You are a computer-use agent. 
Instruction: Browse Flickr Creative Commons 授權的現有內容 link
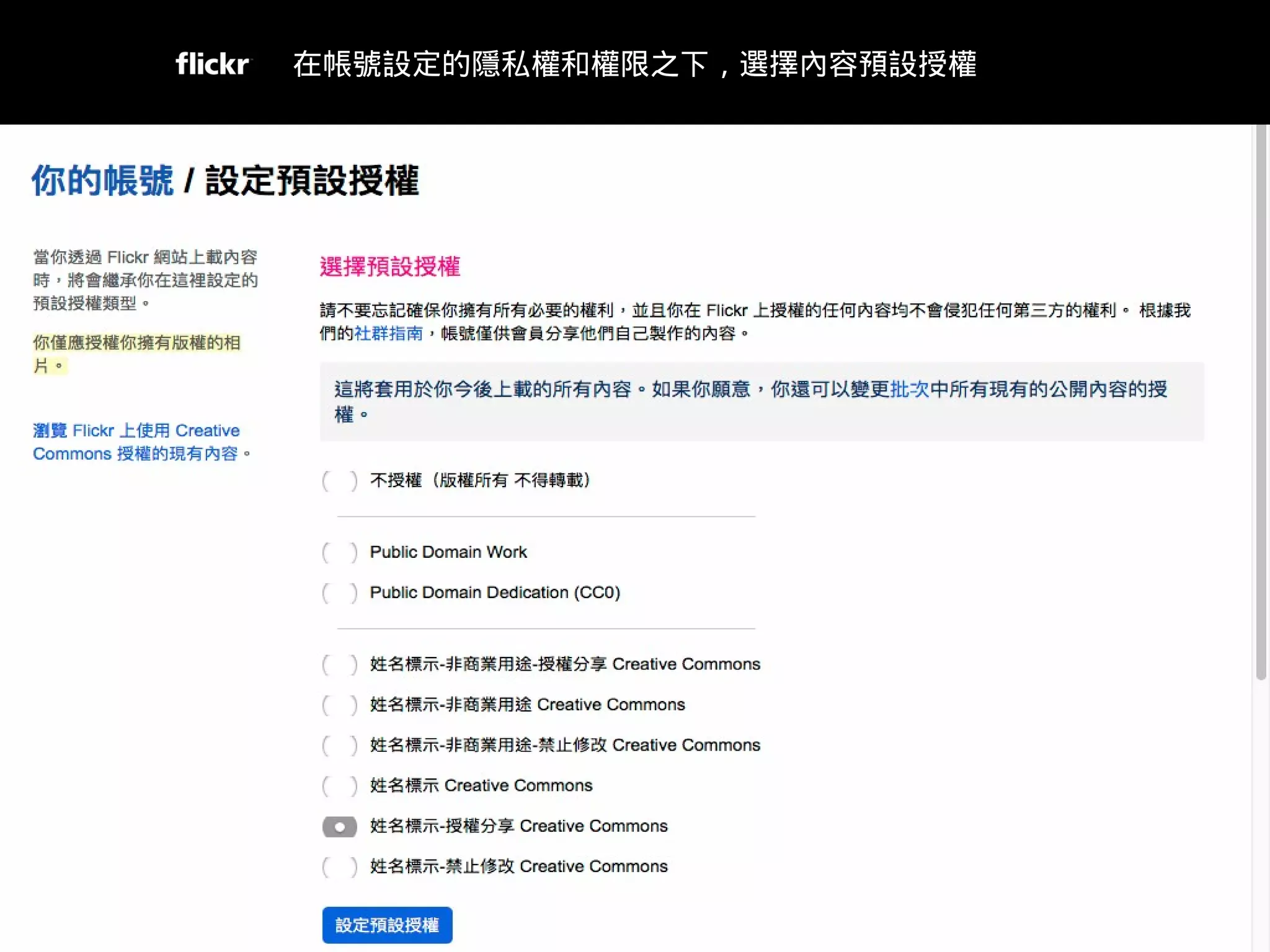click(x=141, y=442)
